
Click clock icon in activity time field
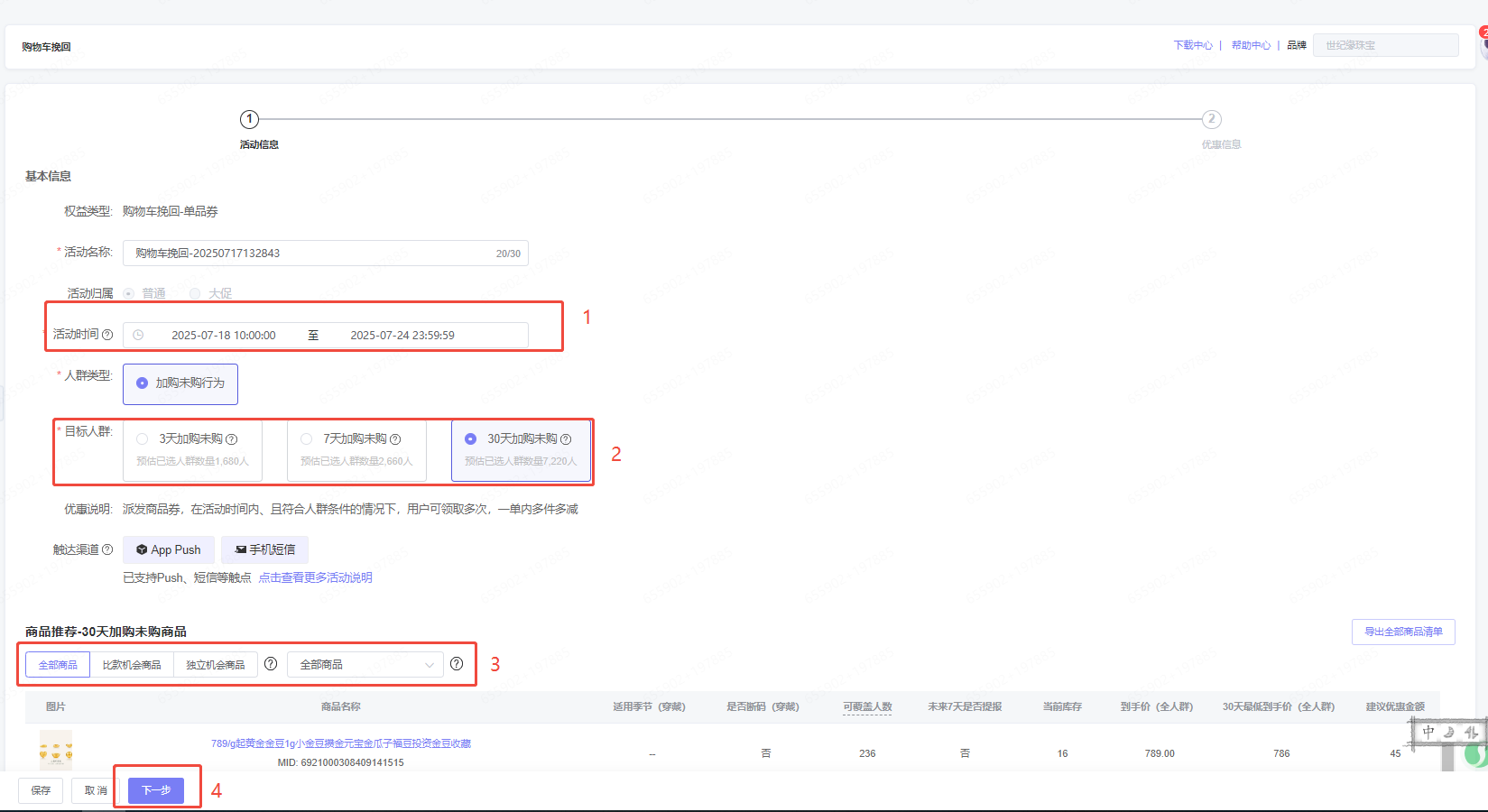point(138,335)
